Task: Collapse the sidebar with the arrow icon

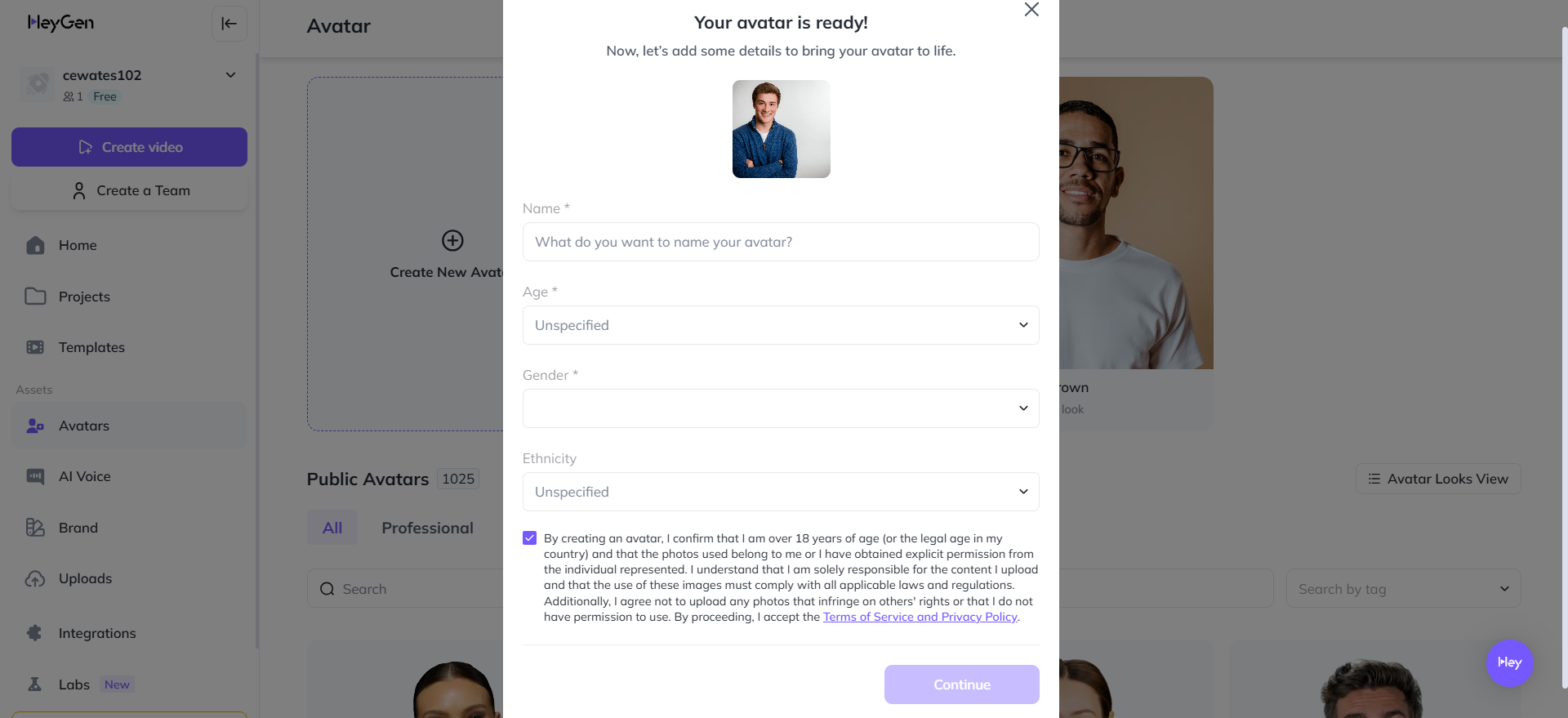Action: coord(229,24)
